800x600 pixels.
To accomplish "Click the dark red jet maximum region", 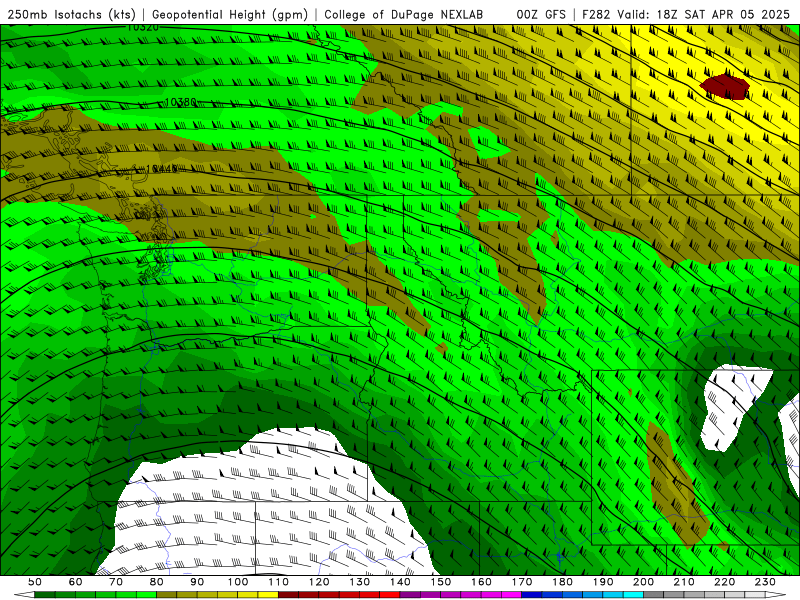I will 724,86.
